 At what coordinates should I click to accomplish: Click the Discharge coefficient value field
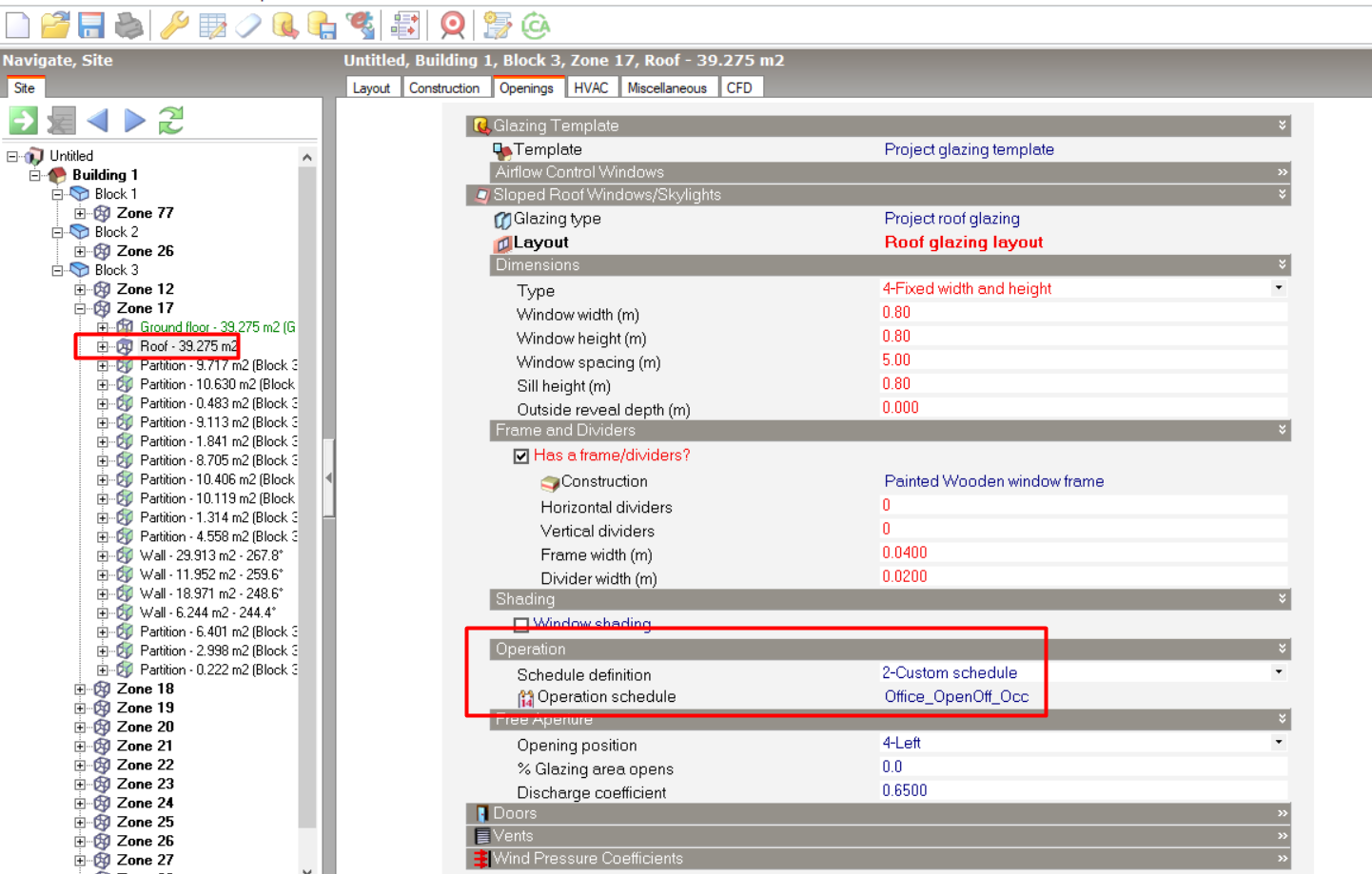(x=1083, y=790)
